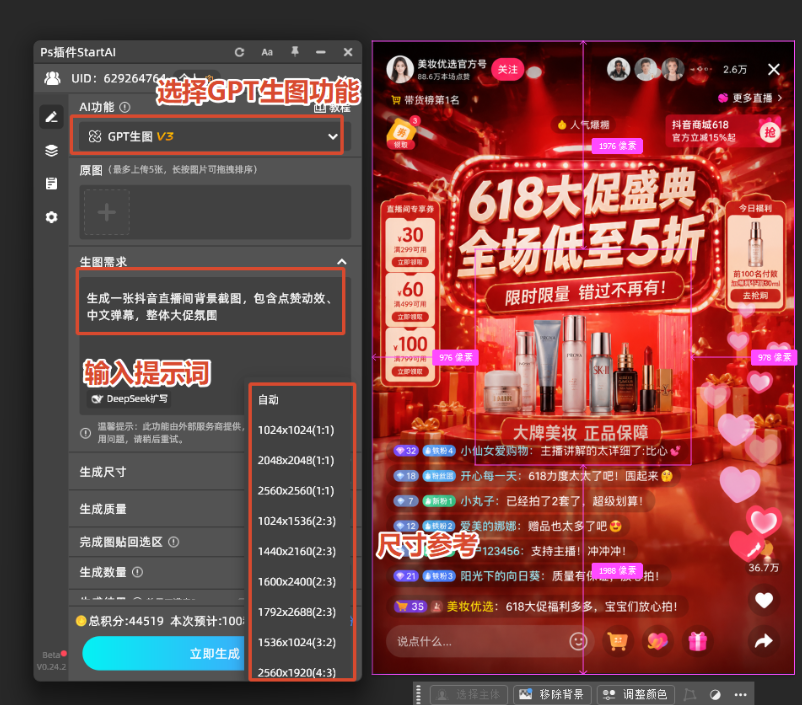Click info icon beside 生成数量
Viewport: 802px width, 705px height.
tap(138, 572)
